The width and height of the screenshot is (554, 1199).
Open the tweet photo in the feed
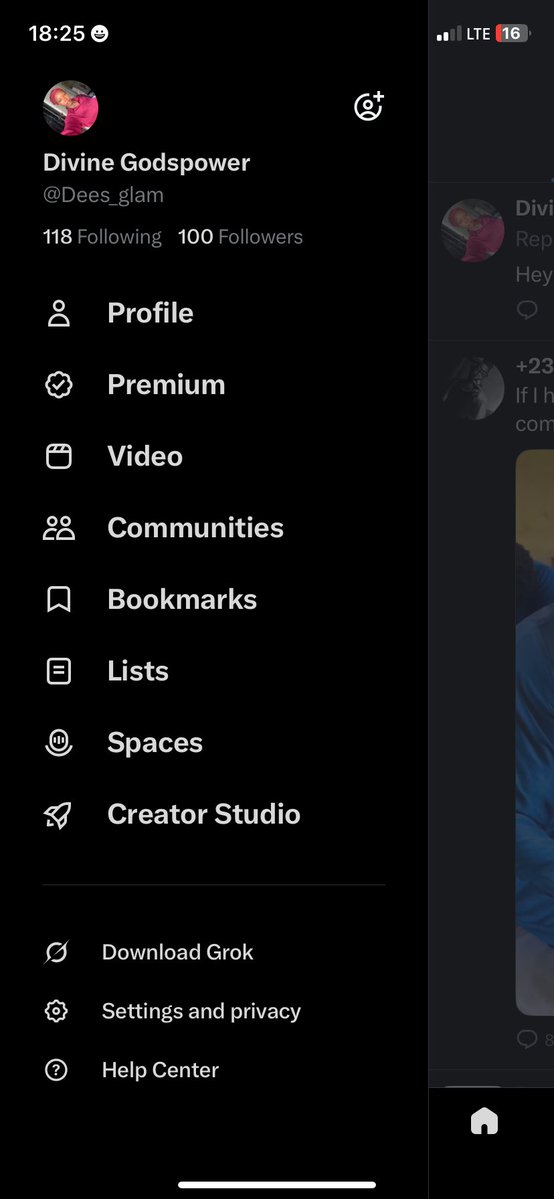click(535, 732)
